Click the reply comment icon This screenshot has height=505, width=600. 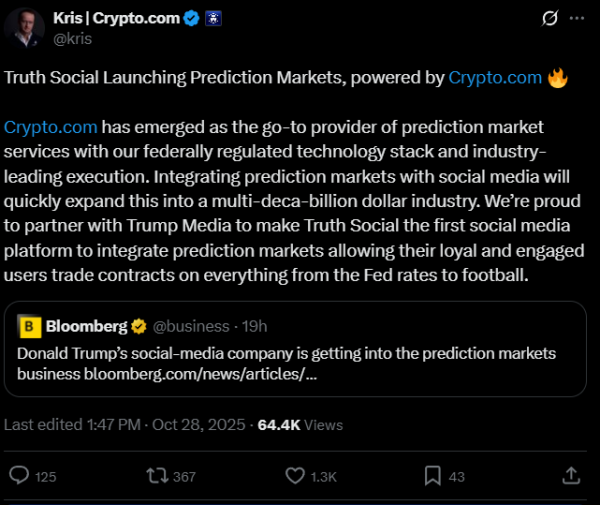[x=19, y=476]
